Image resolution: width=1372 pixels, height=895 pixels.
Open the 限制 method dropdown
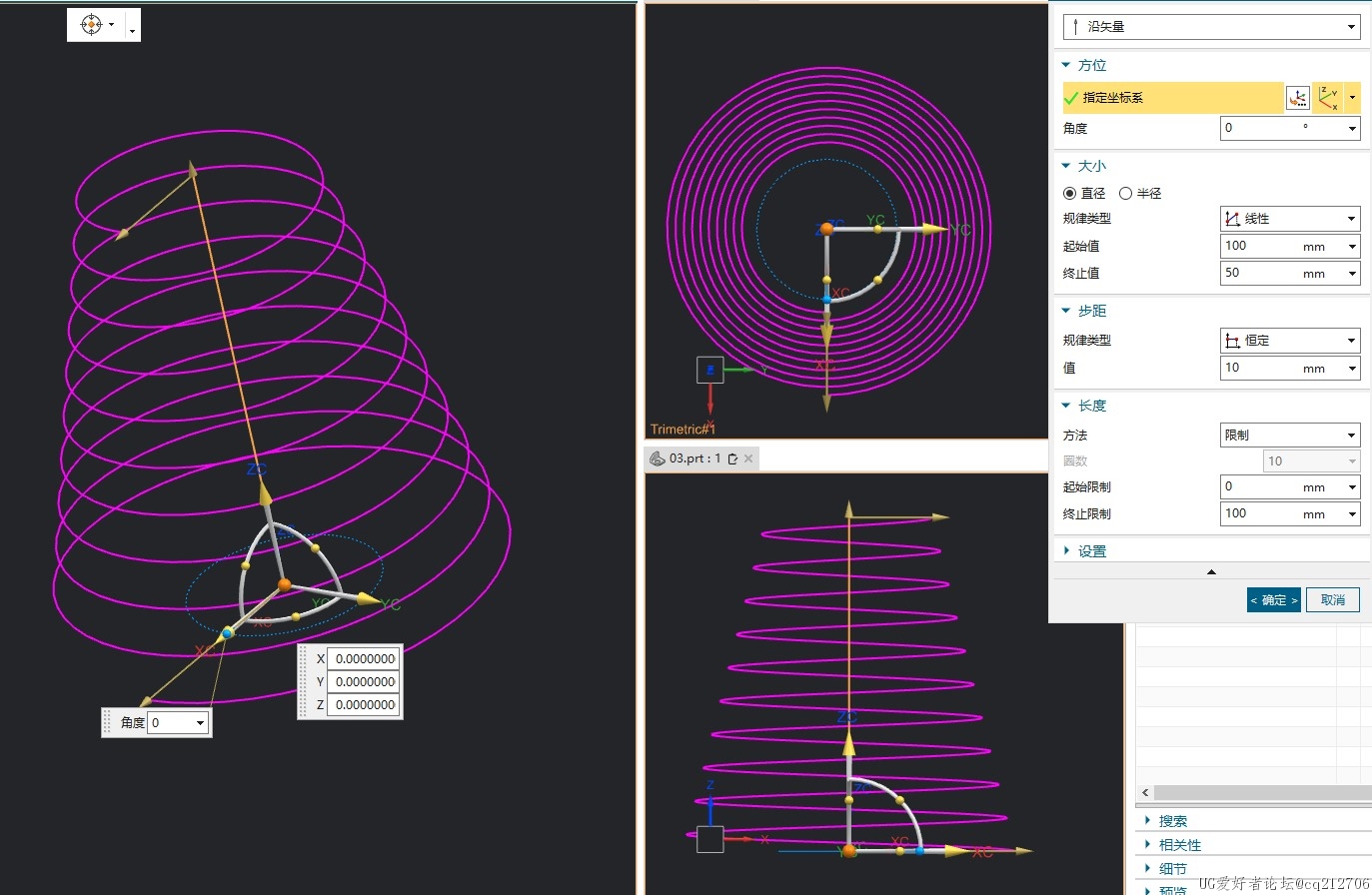pyautogui.click(x=1290, y=436)
